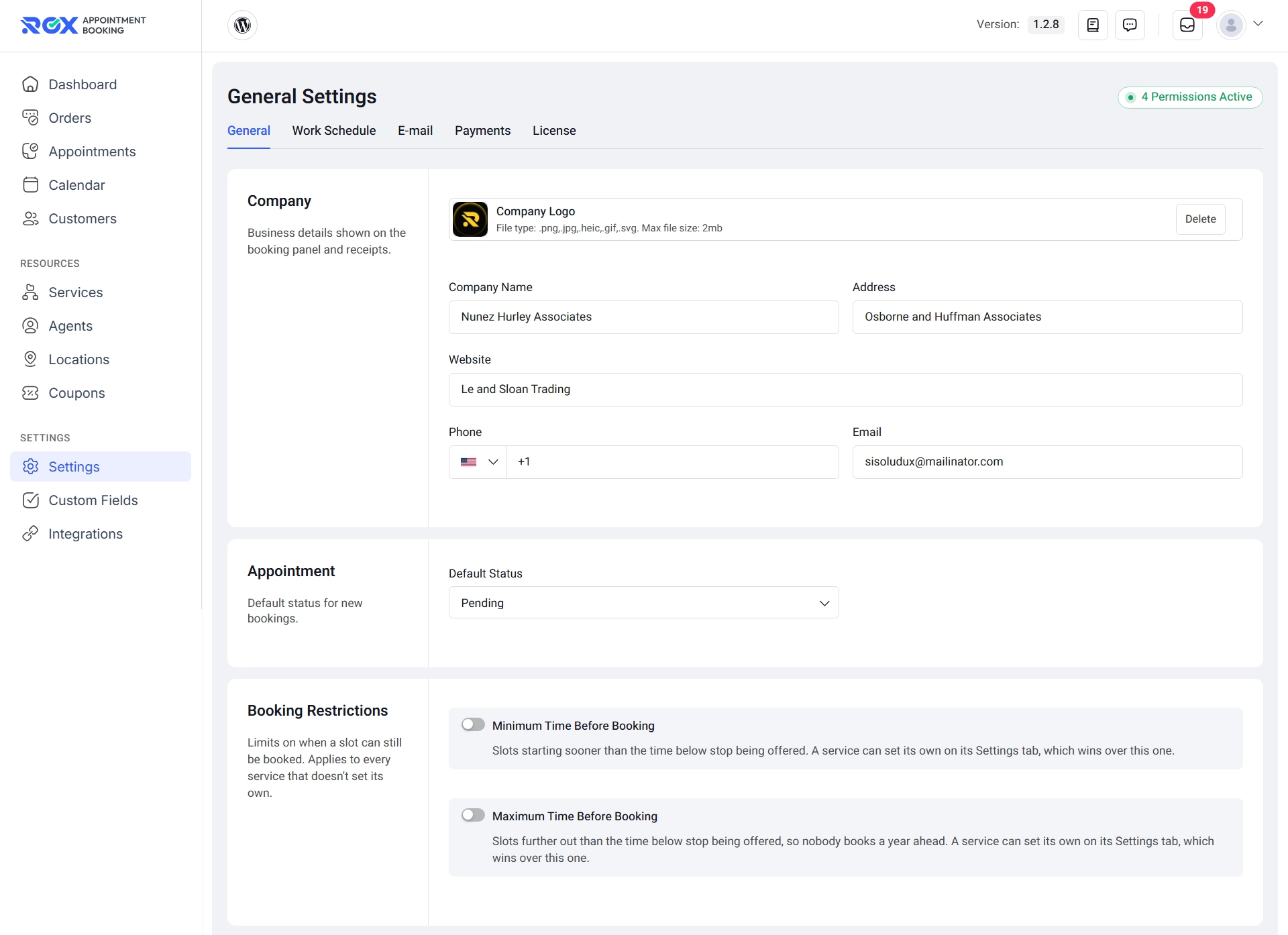
Task: Navigate to Calendar
Action: point(101,185)
